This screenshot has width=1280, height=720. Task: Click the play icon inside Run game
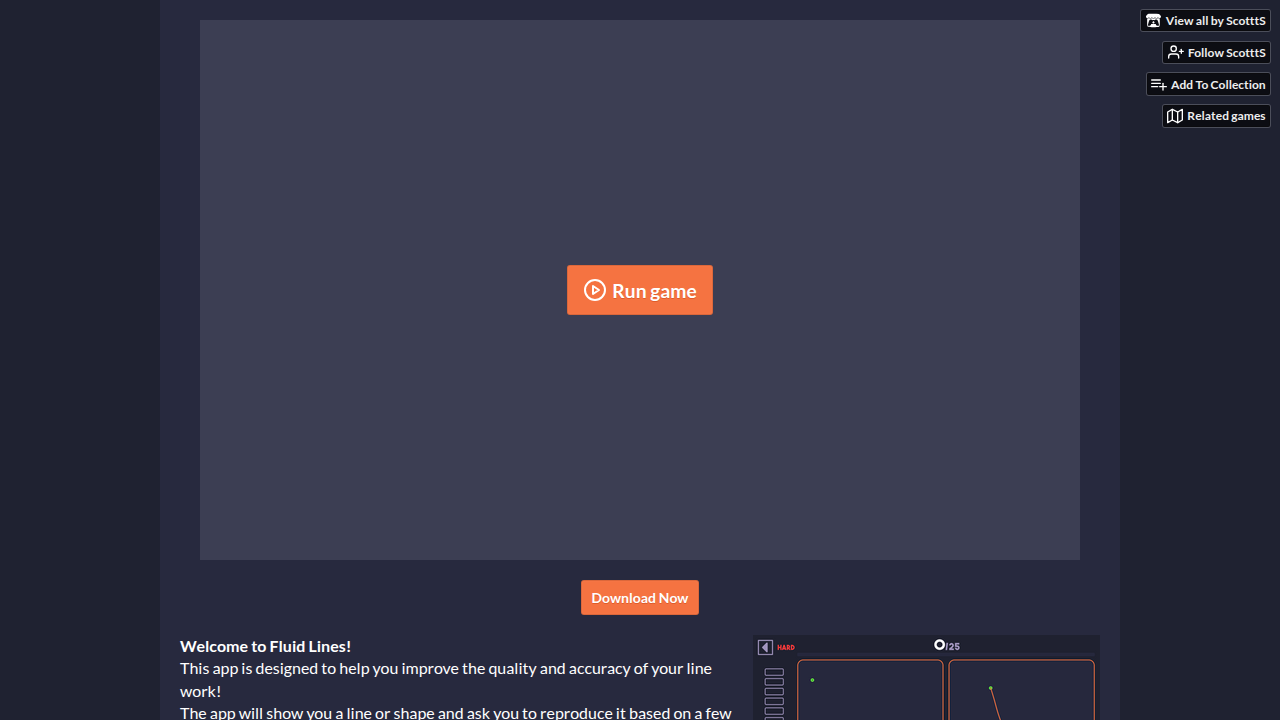pos(595,290)
